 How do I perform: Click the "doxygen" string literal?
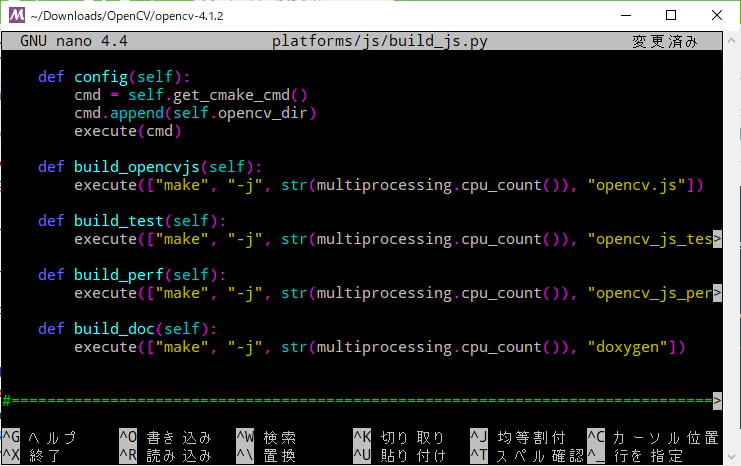[x=627, y=347]
